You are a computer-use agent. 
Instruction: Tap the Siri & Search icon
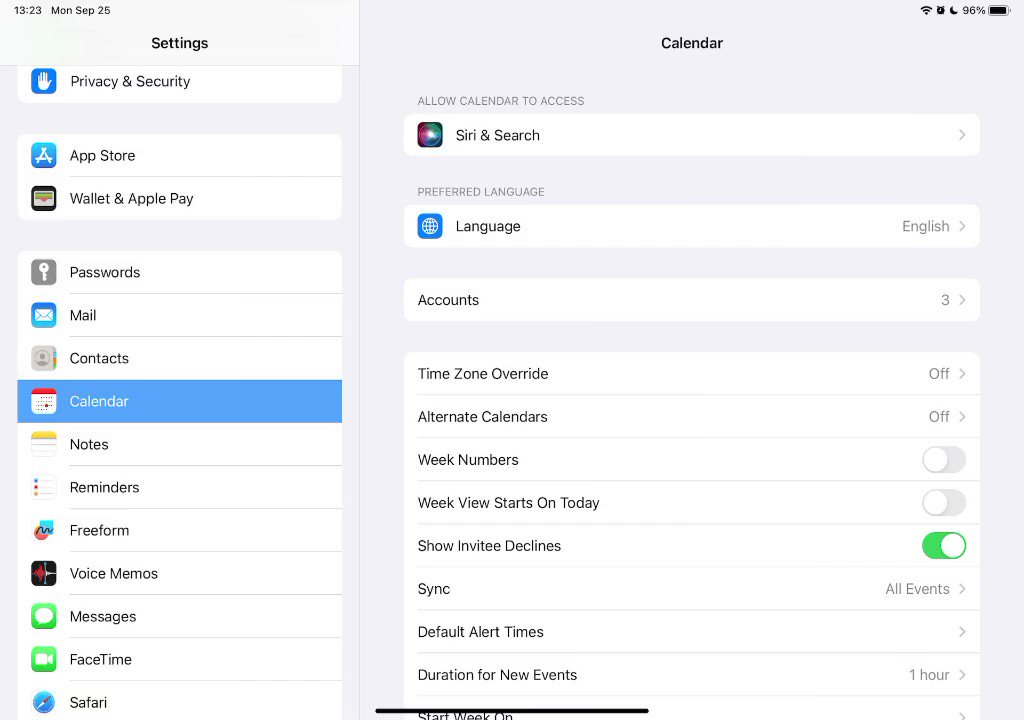pyautogui.click(x=430, y=135)
